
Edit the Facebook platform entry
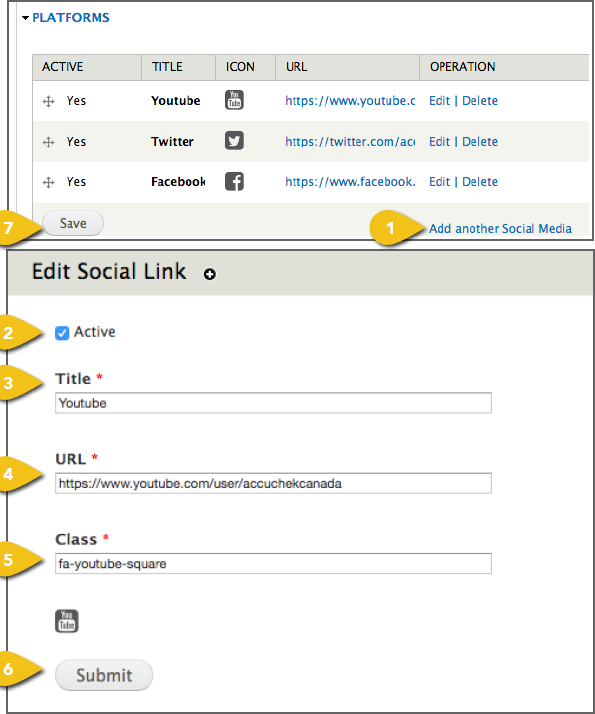point(439,182)
